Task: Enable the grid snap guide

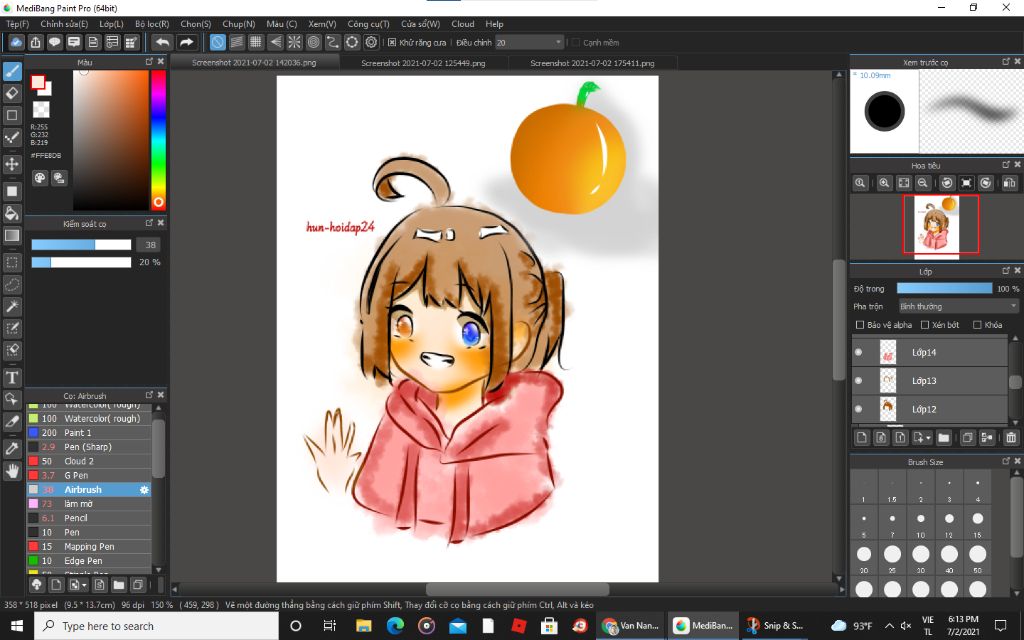Action: [x=256, y=42]
